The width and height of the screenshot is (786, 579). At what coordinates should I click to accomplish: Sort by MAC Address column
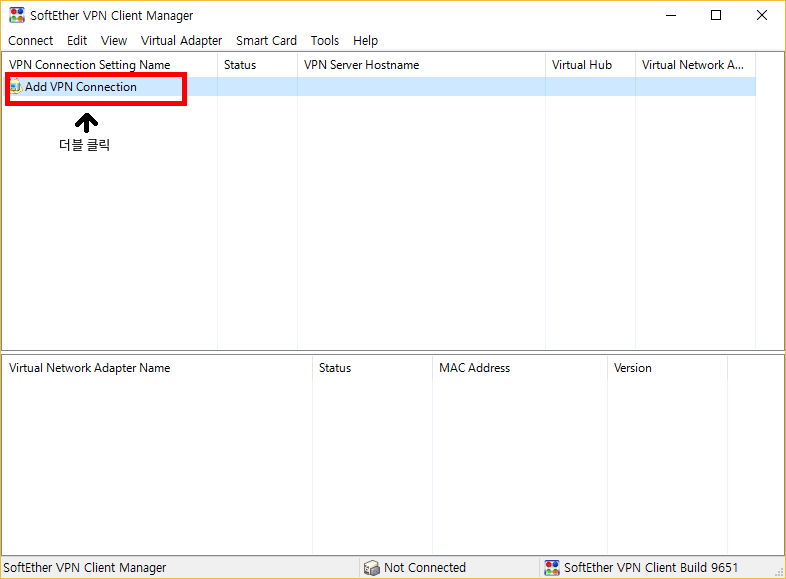pos(520,368)
